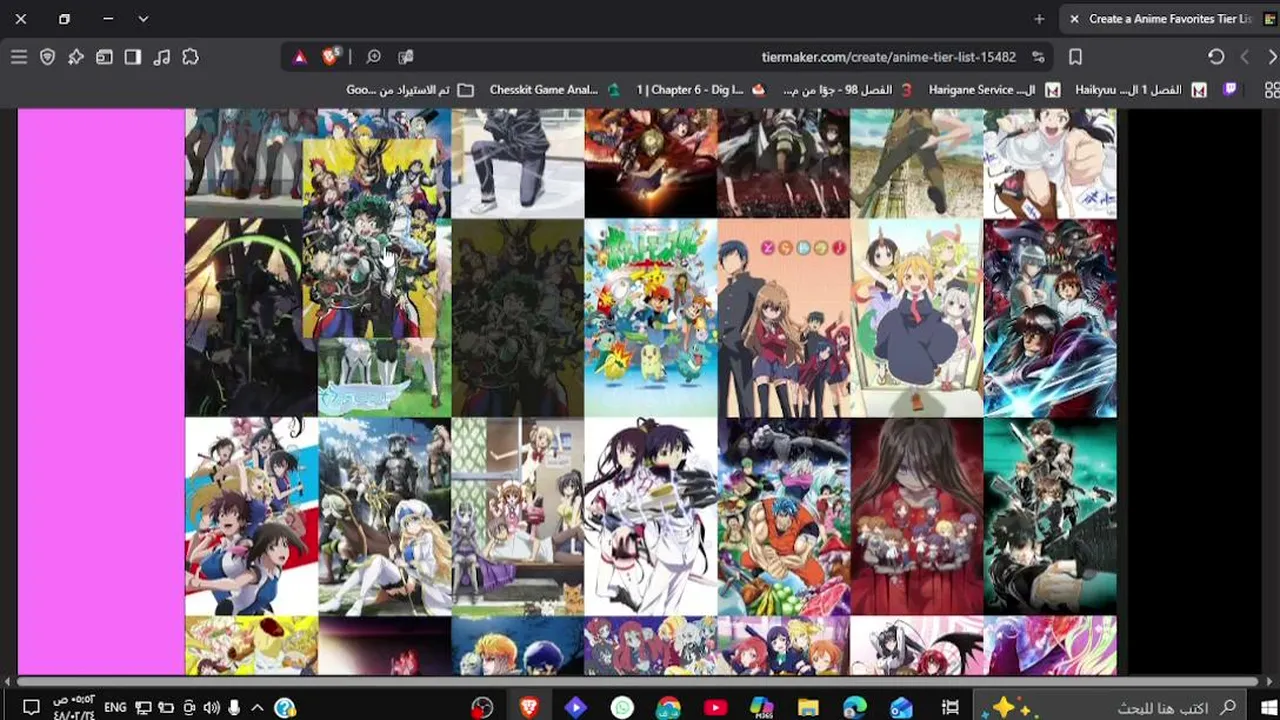The image size is (1280, 720).
Task: Select the Toriko anime poster thumbnail
Action: (x=783, y=516)
